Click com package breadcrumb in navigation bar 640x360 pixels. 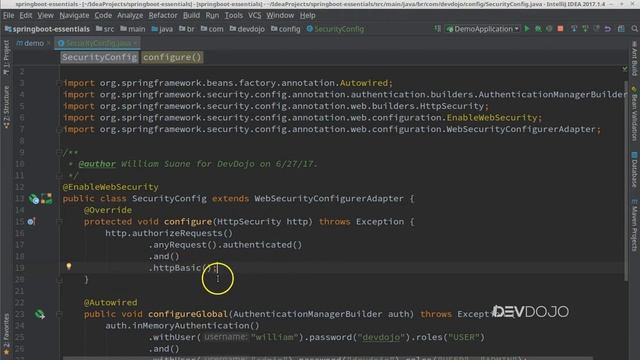coord(212,29)
